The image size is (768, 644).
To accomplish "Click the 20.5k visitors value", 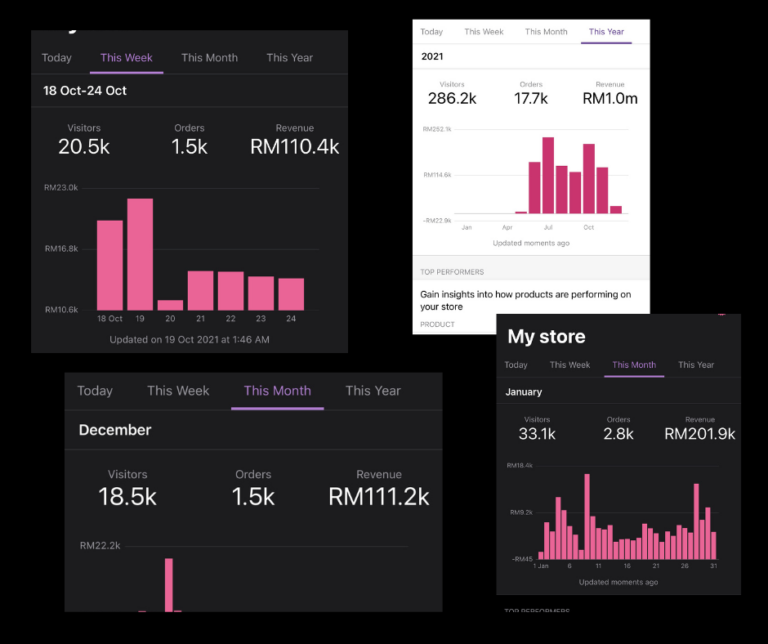I will click(x=84, y=146).
